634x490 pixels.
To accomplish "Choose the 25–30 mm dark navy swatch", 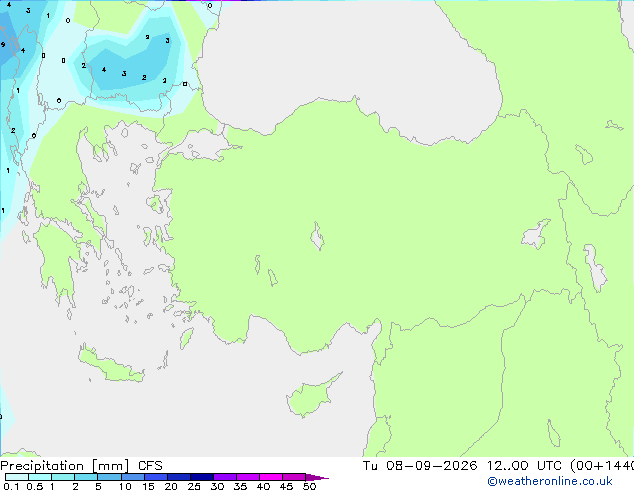I will 202,477.
